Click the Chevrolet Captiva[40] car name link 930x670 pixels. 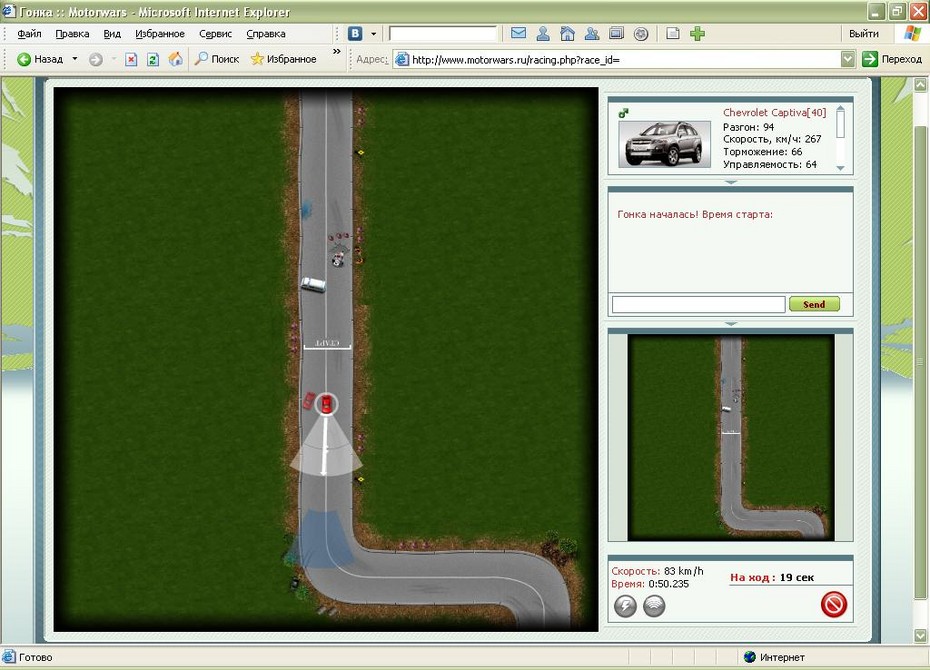[774, 113]
